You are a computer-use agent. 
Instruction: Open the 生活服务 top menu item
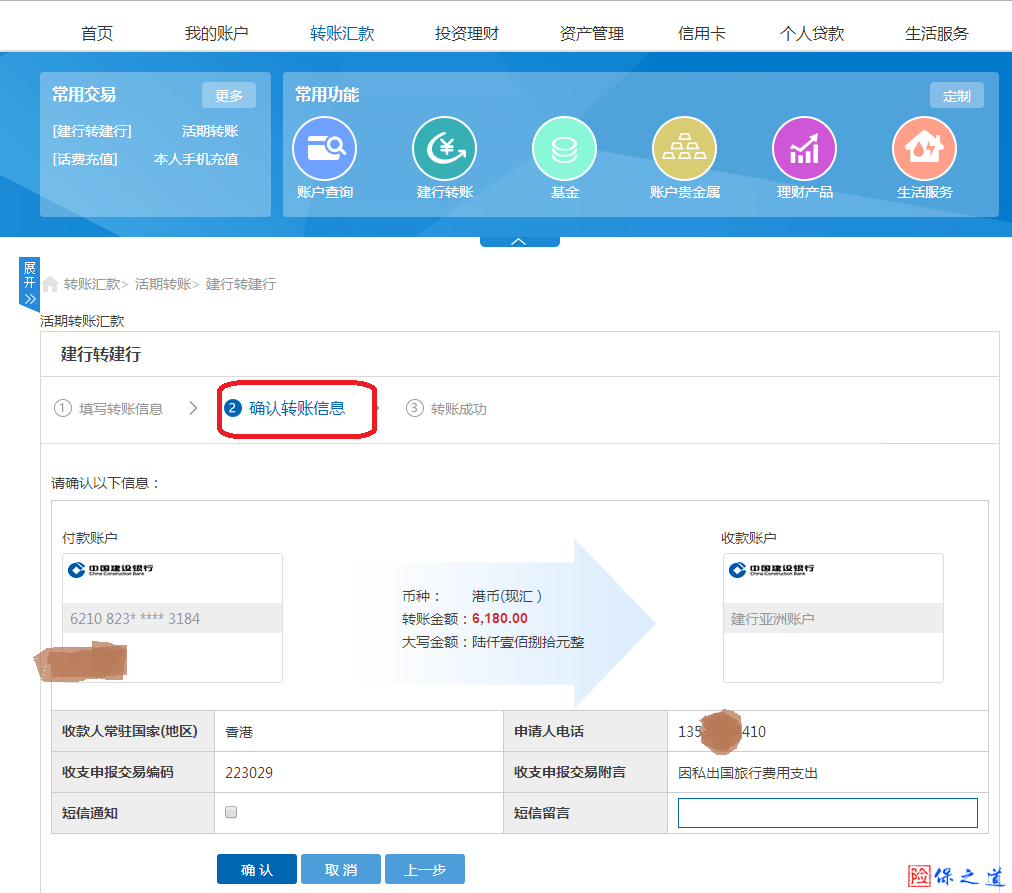(936, 34)
